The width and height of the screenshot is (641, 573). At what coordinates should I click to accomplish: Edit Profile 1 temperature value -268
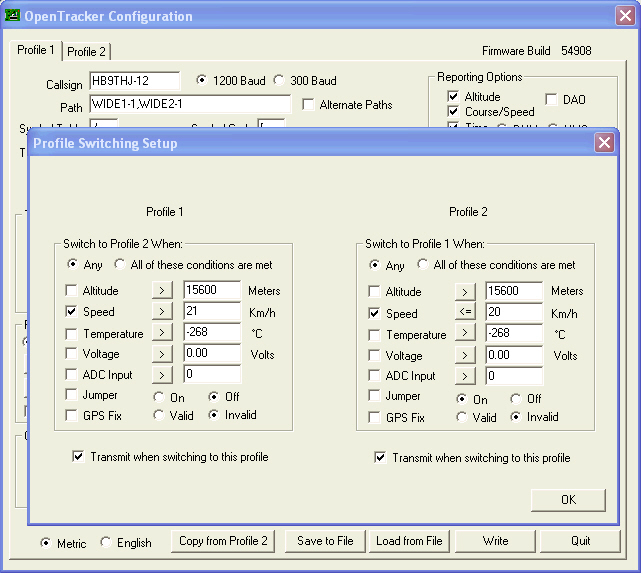pyautogui.click(x=212, y=332)
